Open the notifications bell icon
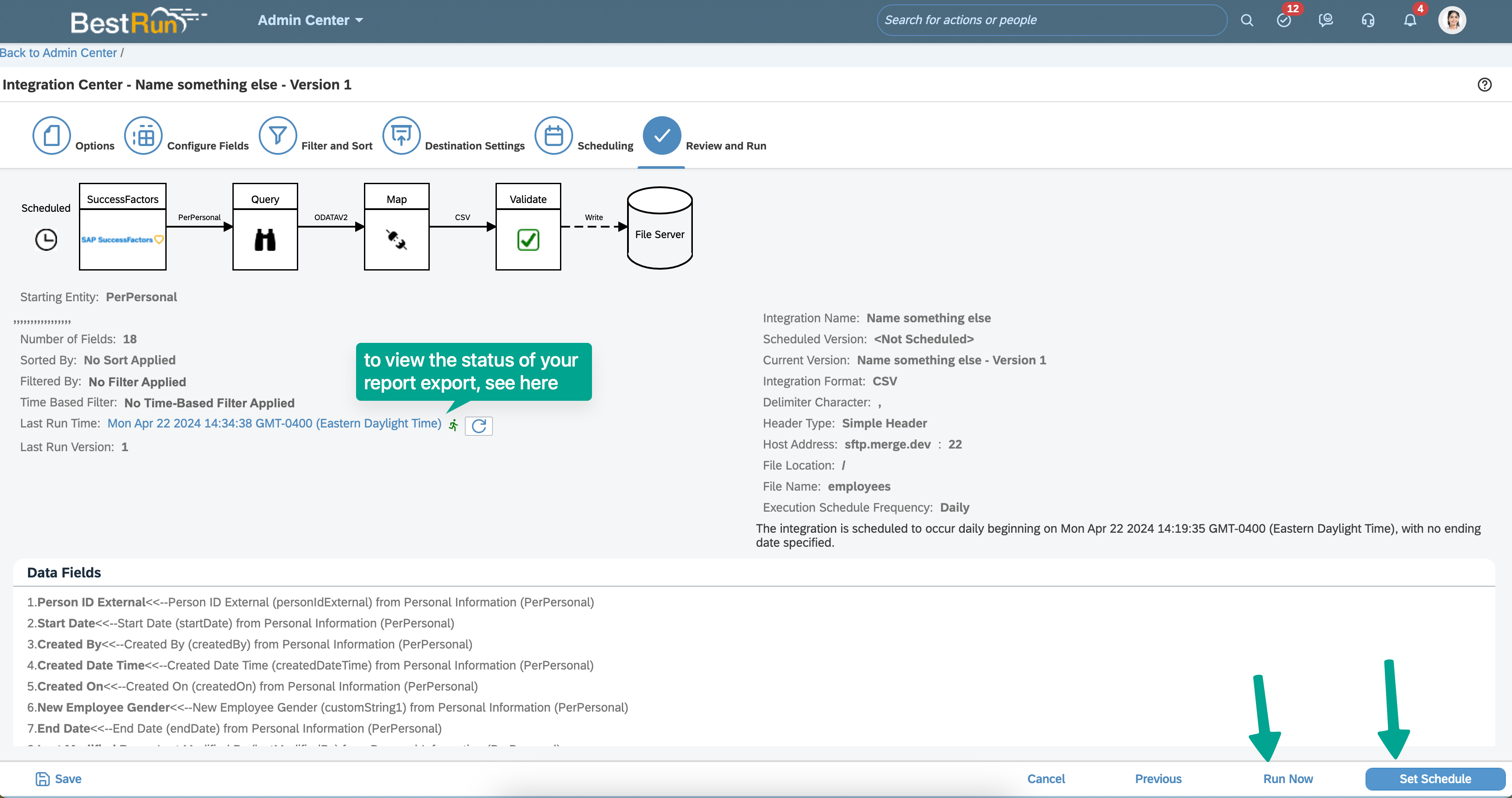 (x=1410, y=21)
